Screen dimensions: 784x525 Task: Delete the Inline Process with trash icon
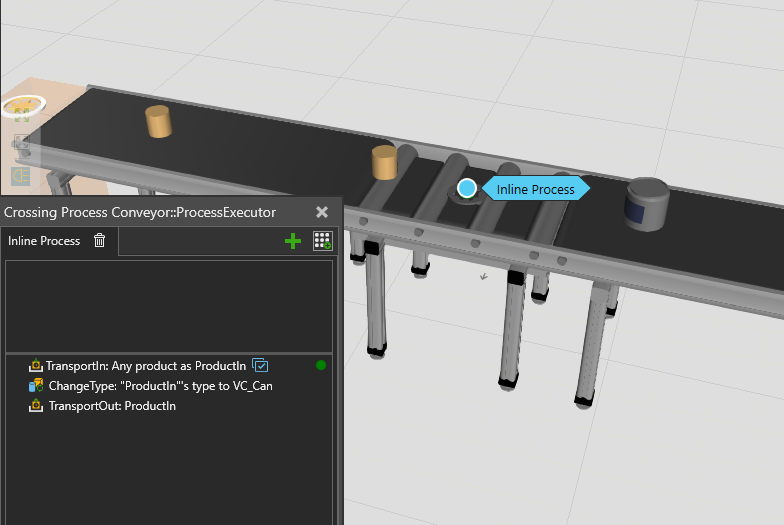(99, 241)
